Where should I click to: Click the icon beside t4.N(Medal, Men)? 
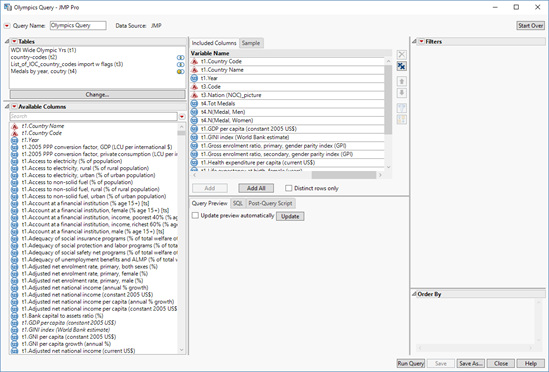pos(194,112)
